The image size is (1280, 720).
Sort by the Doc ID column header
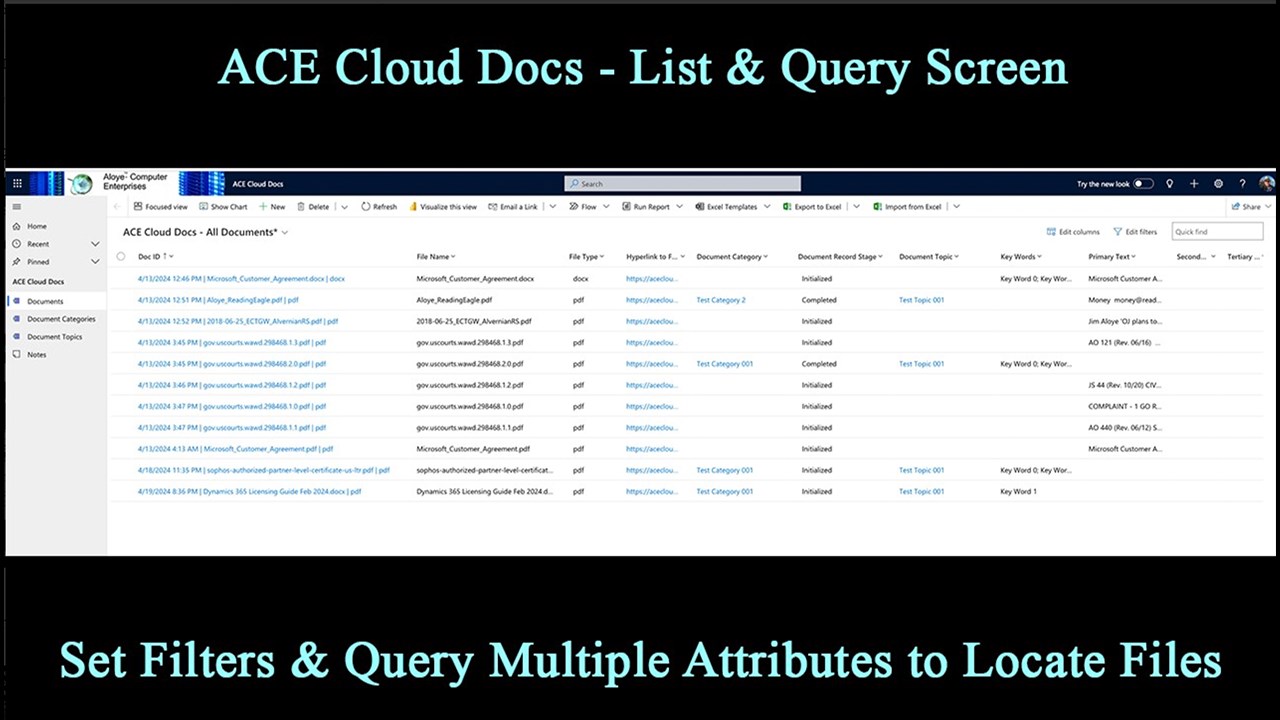pyautogui.click(x=155, y=257)
